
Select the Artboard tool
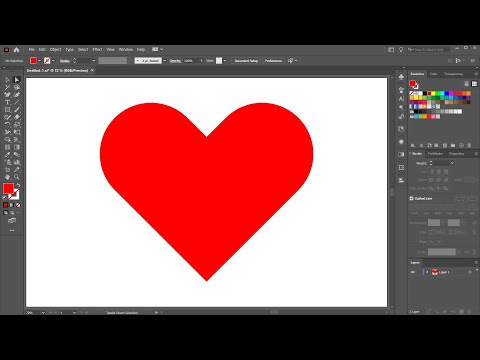tap(7, 170)
